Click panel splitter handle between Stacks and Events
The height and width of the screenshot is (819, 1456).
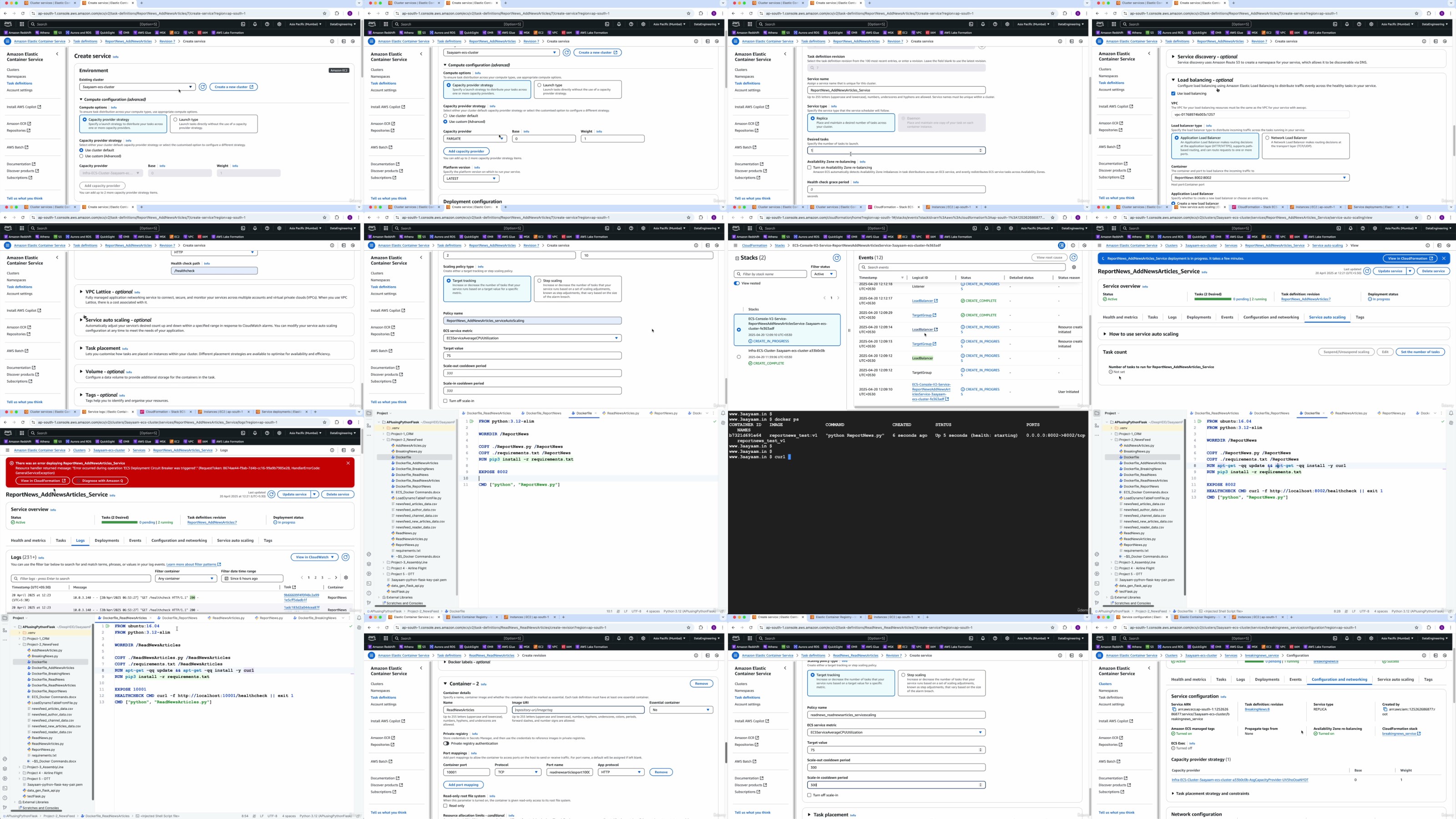click(x=849, y=331)
